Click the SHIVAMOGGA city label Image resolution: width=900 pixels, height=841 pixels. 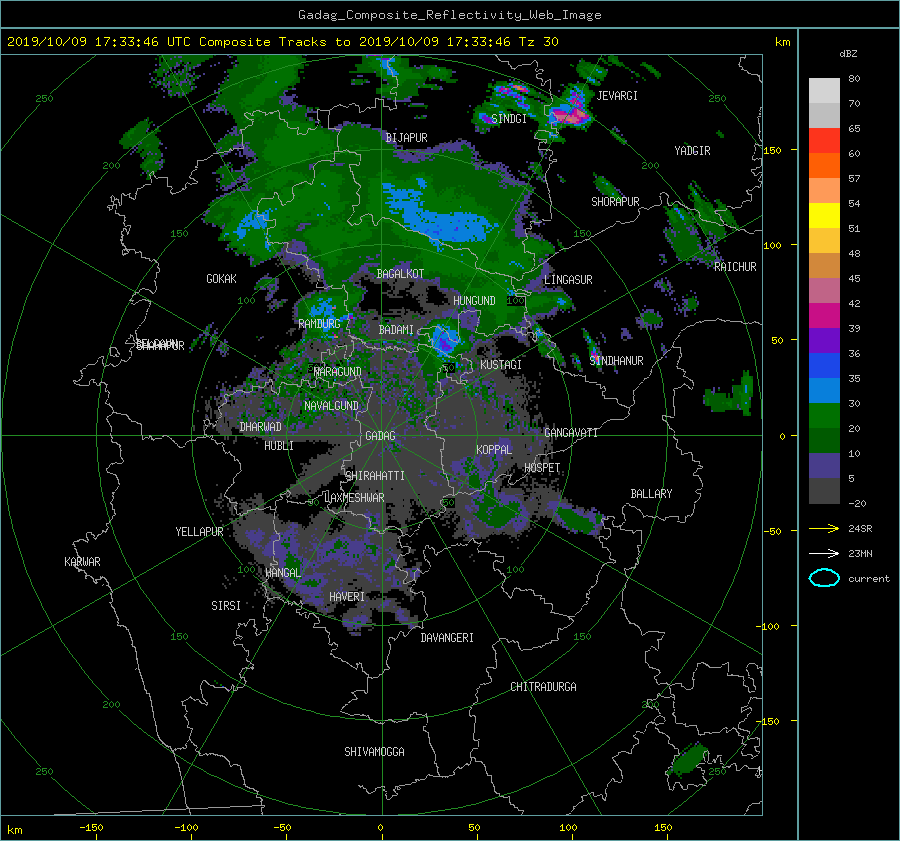374,752
